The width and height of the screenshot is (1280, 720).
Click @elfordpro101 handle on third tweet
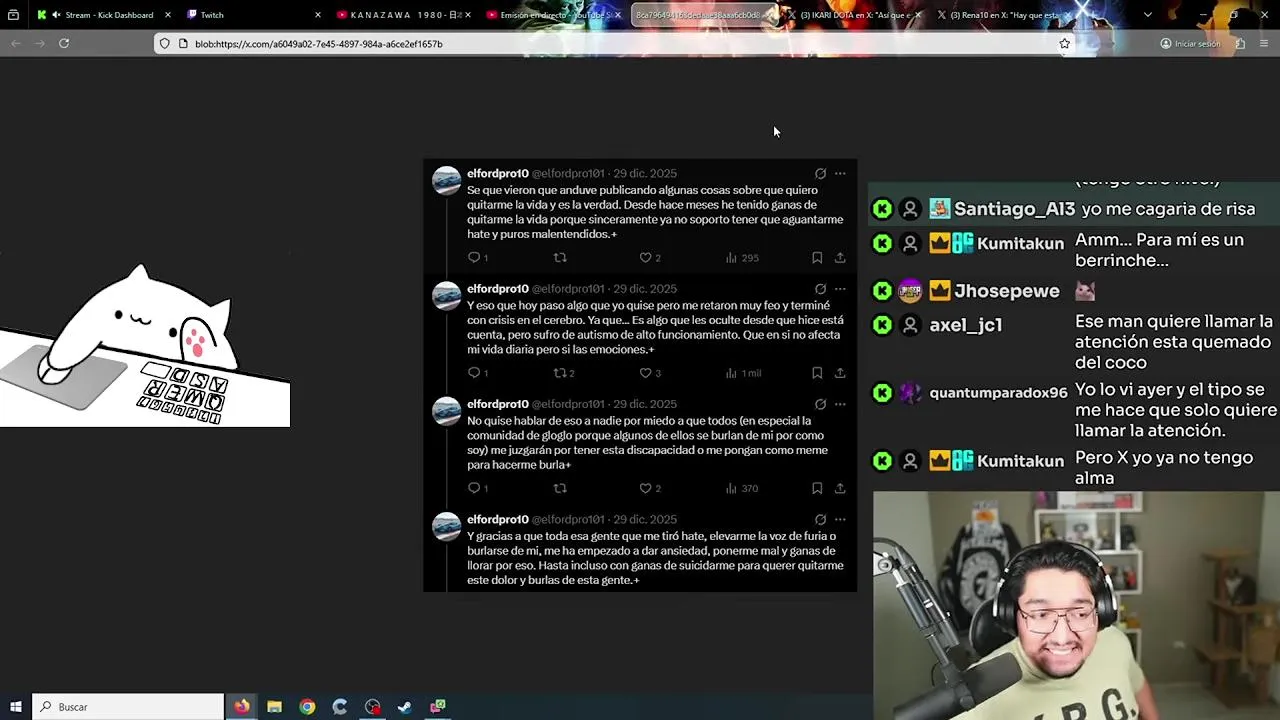click(x=568, y=404)
